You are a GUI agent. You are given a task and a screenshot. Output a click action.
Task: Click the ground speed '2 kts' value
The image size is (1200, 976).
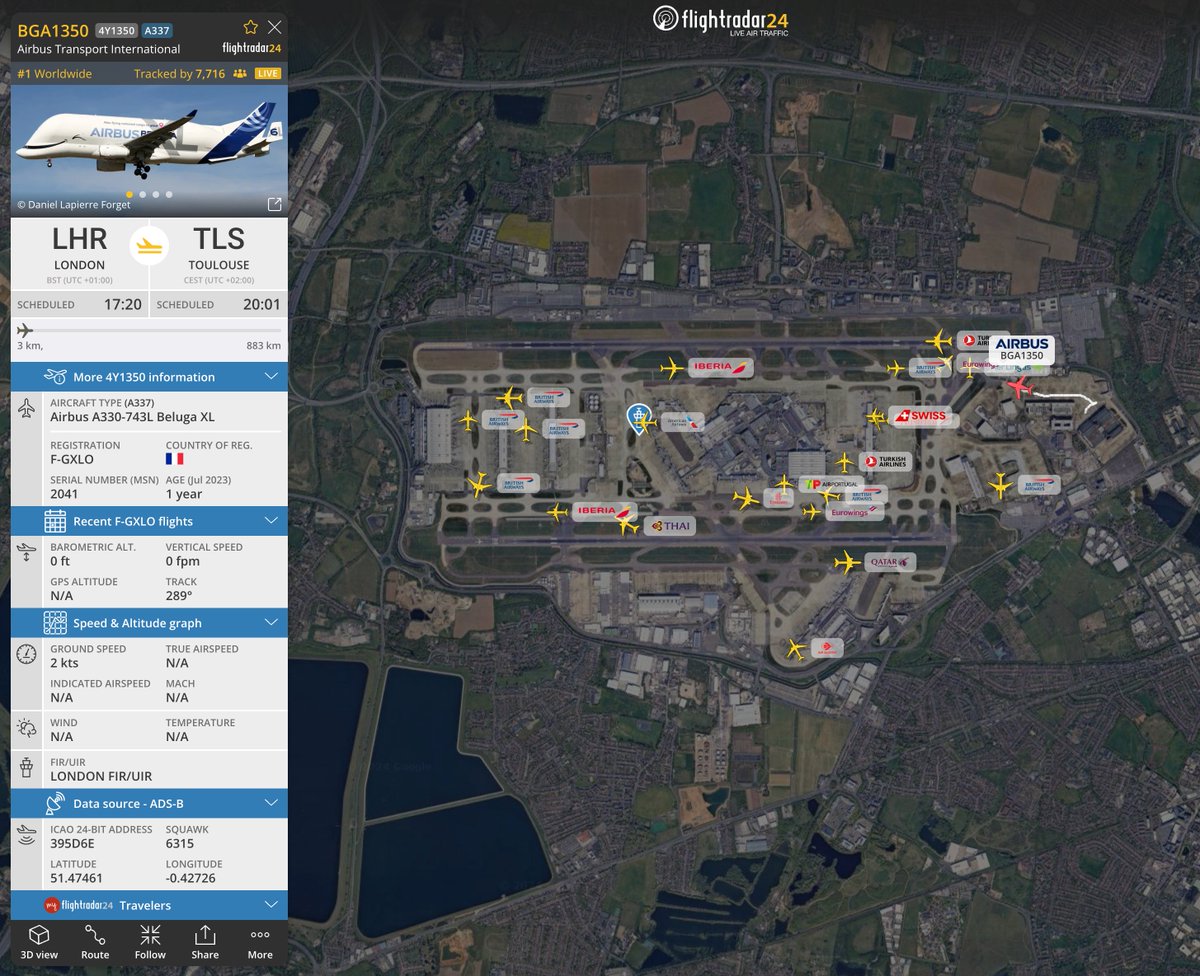pos(64,663)
